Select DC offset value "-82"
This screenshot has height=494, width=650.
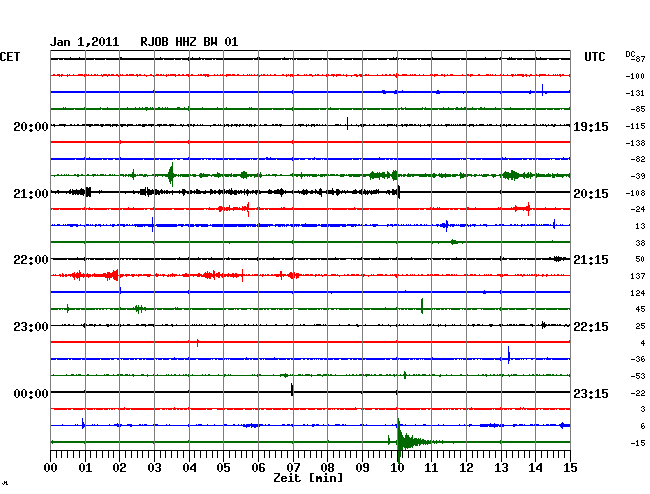pos(638,159)
